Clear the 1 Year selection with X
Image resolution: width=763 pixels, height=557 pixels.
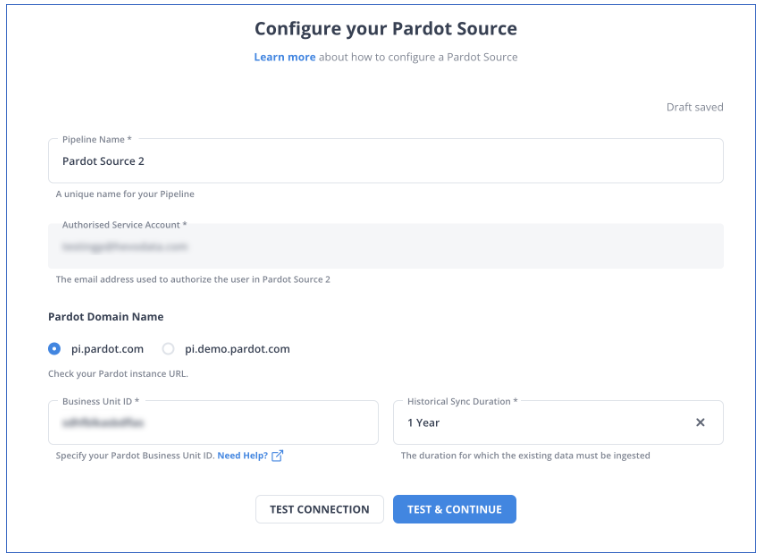point(700,422)
